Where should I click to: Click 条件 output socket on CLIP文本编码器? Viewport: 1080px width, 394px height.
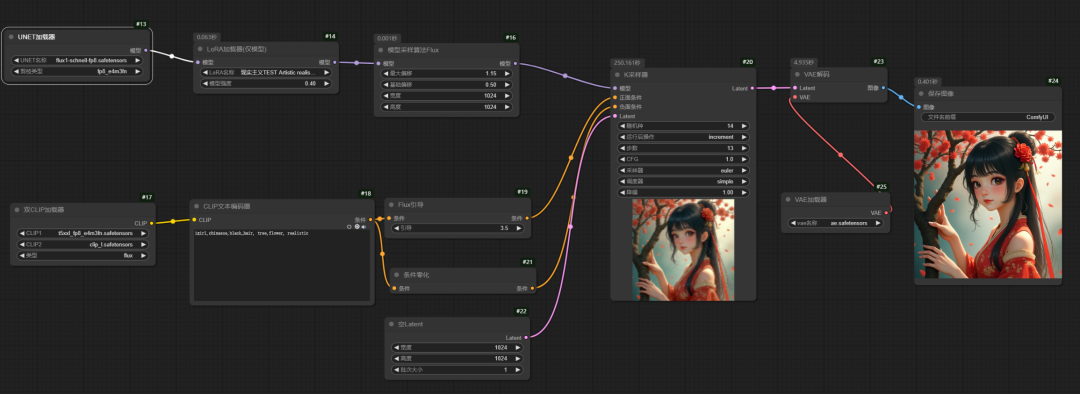point(371,220)
